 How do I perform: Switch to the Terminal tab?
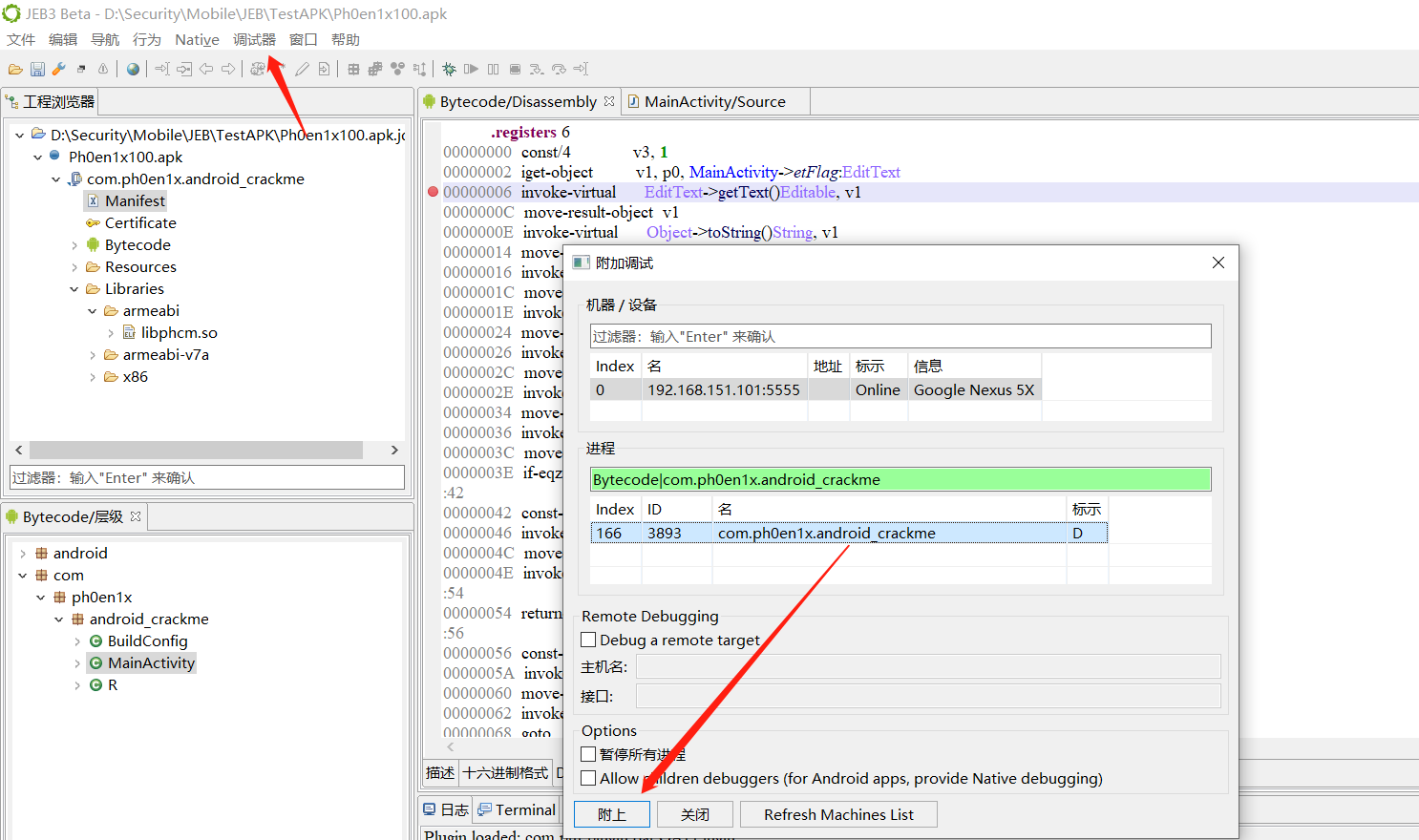(x=517, y=809)
